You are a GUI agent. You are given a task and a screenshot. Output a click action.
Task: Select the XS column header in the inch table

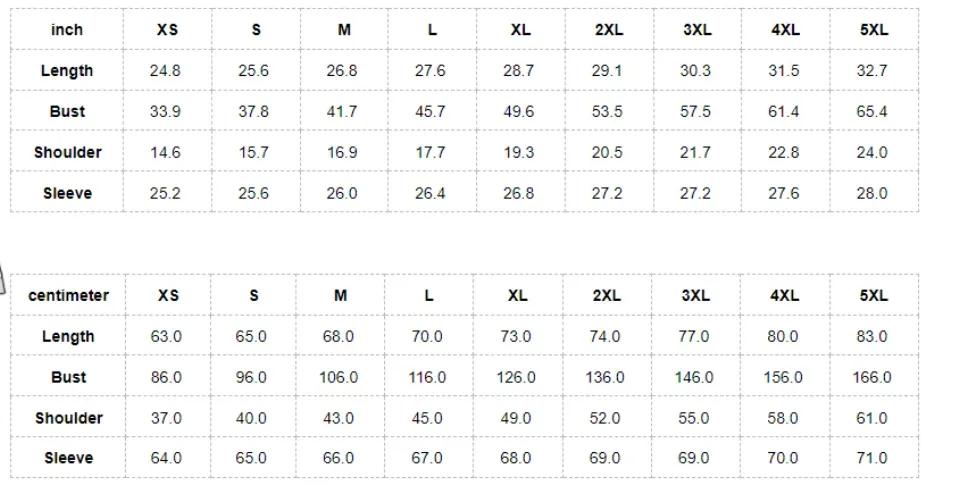[167, 30]
